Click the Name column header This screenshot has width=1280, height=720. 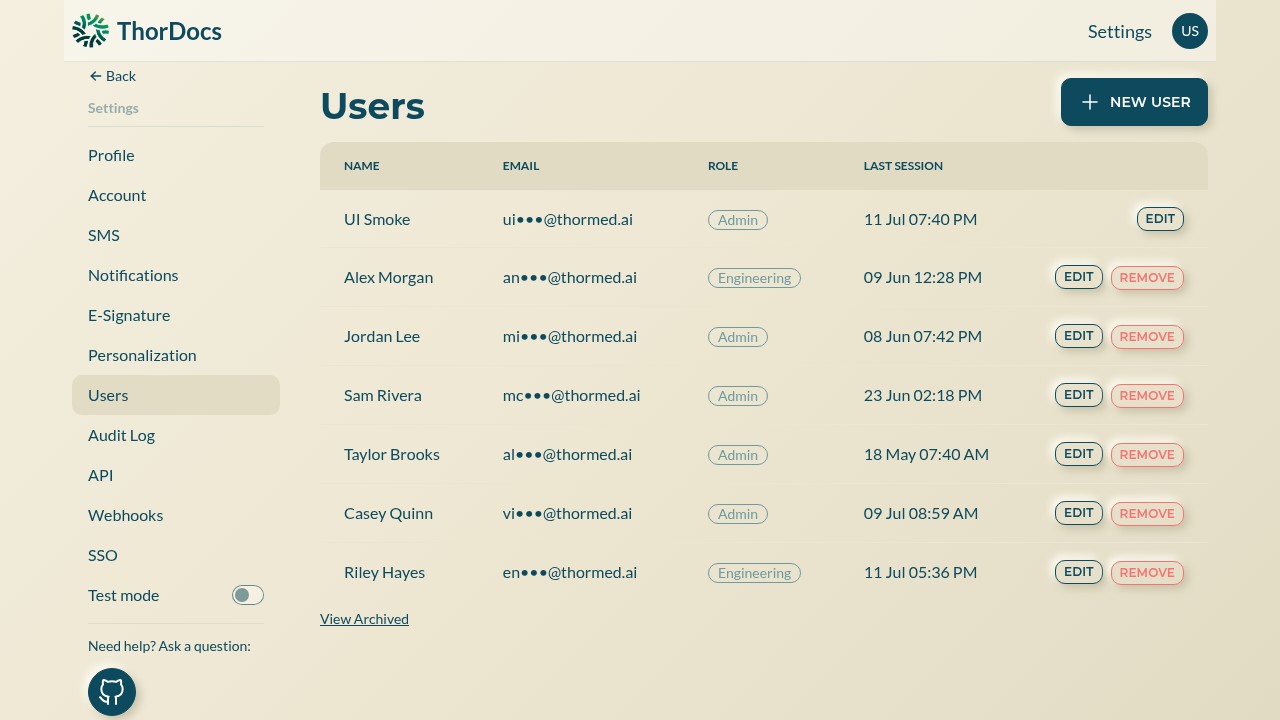point(362,166)
